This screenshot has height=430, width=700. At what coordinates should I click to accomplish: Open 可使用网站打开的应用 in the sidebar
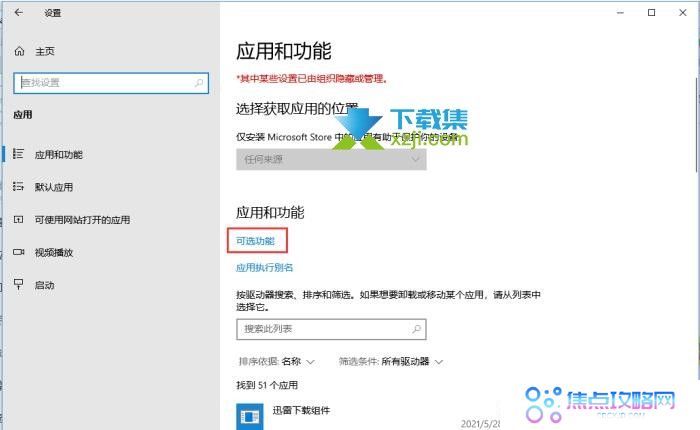83,220
